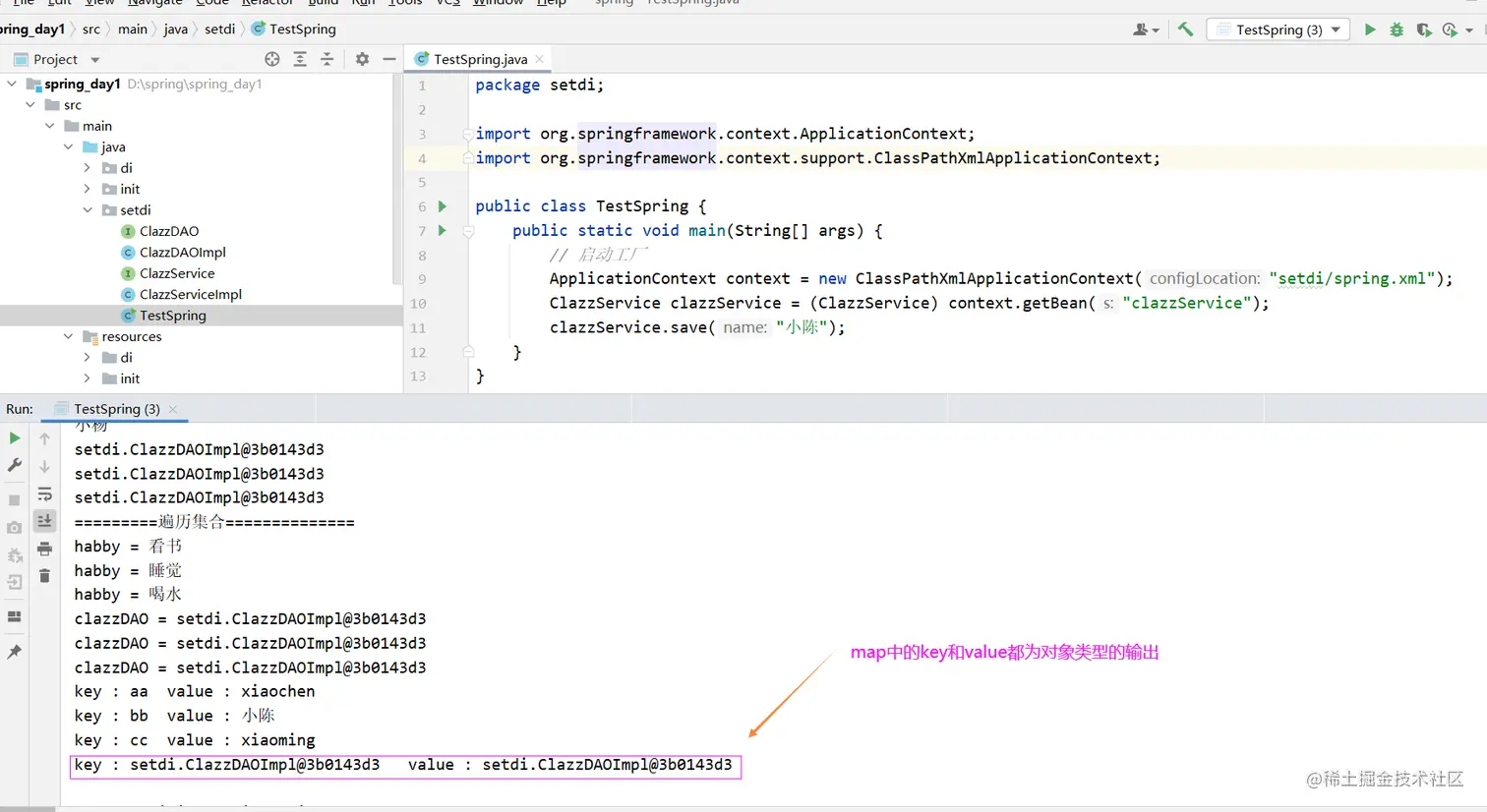Screen dimensions: 1487x812
Task: Locate current file in Project tree
Action: click(272, 59)
